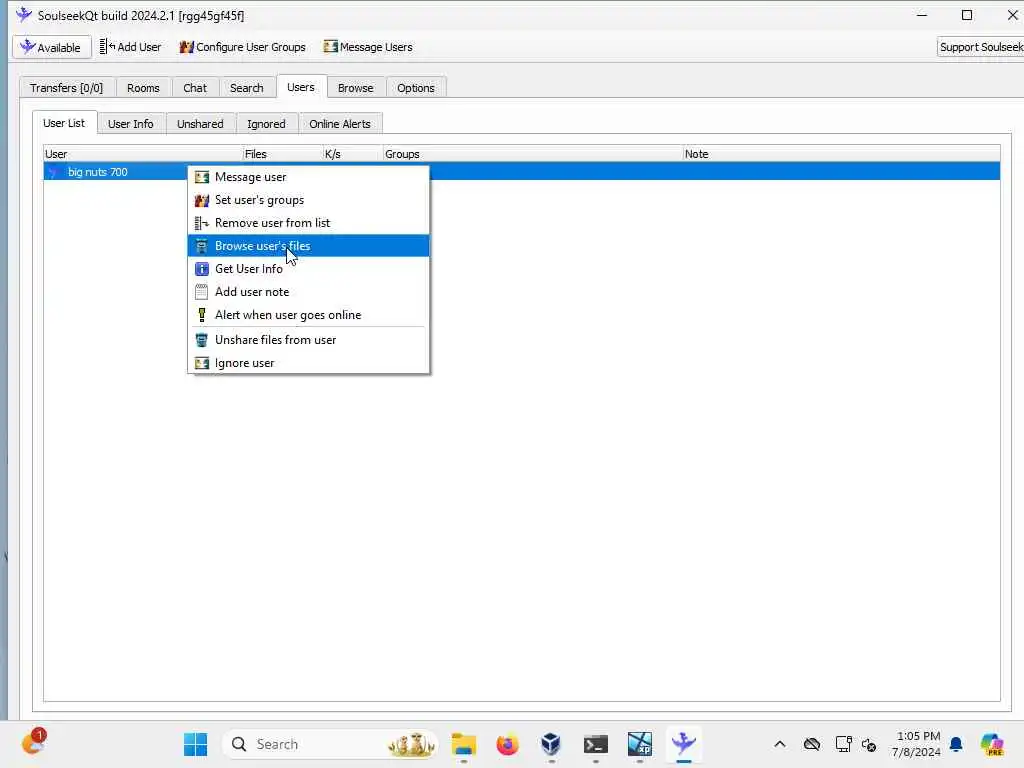This screenshot has width=1024, height=768.
Task: Click Message Users in the toolbar
Action: [x=368, y=47]
